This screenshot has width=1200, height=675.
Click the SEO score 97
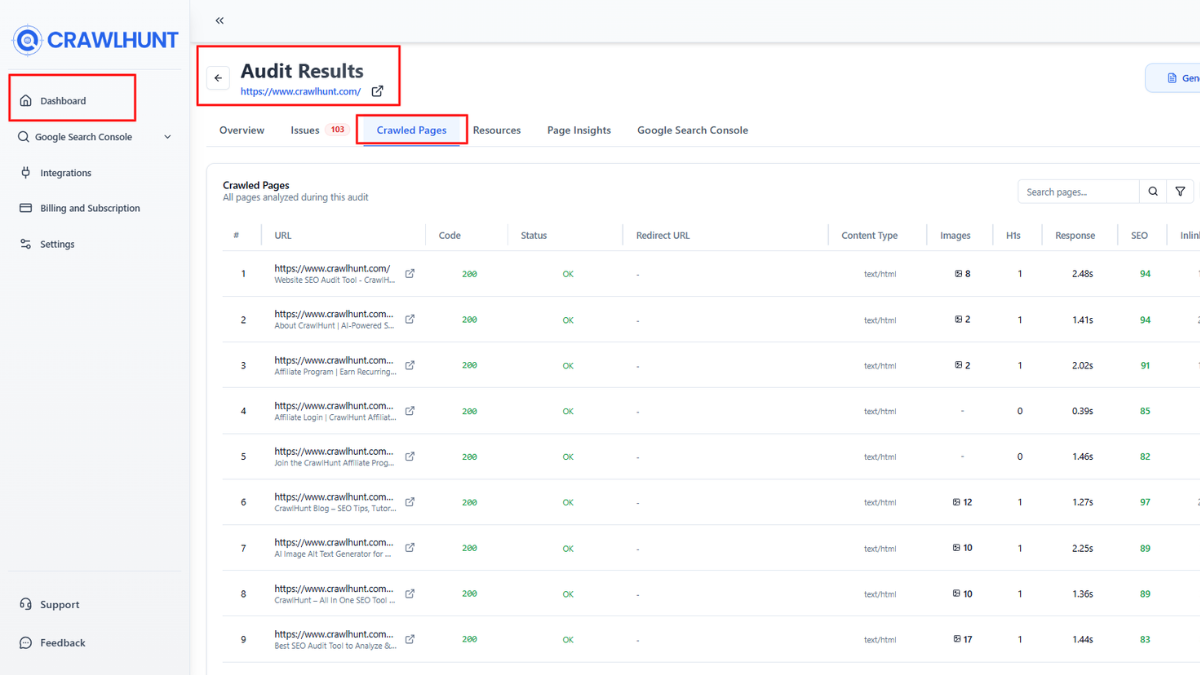pos(1145,502)
